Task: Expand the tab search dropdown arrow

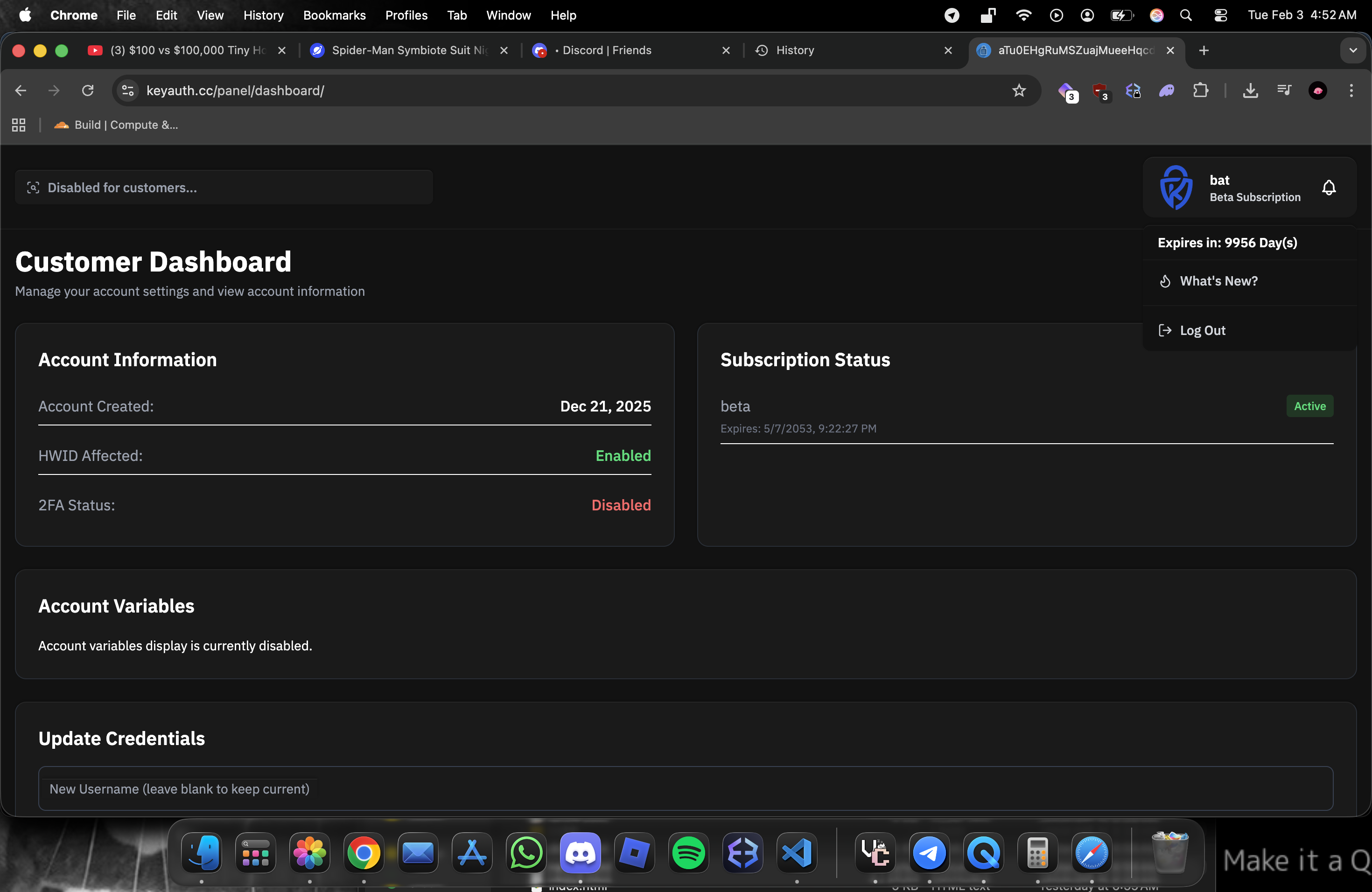Action: (1353, 50)
